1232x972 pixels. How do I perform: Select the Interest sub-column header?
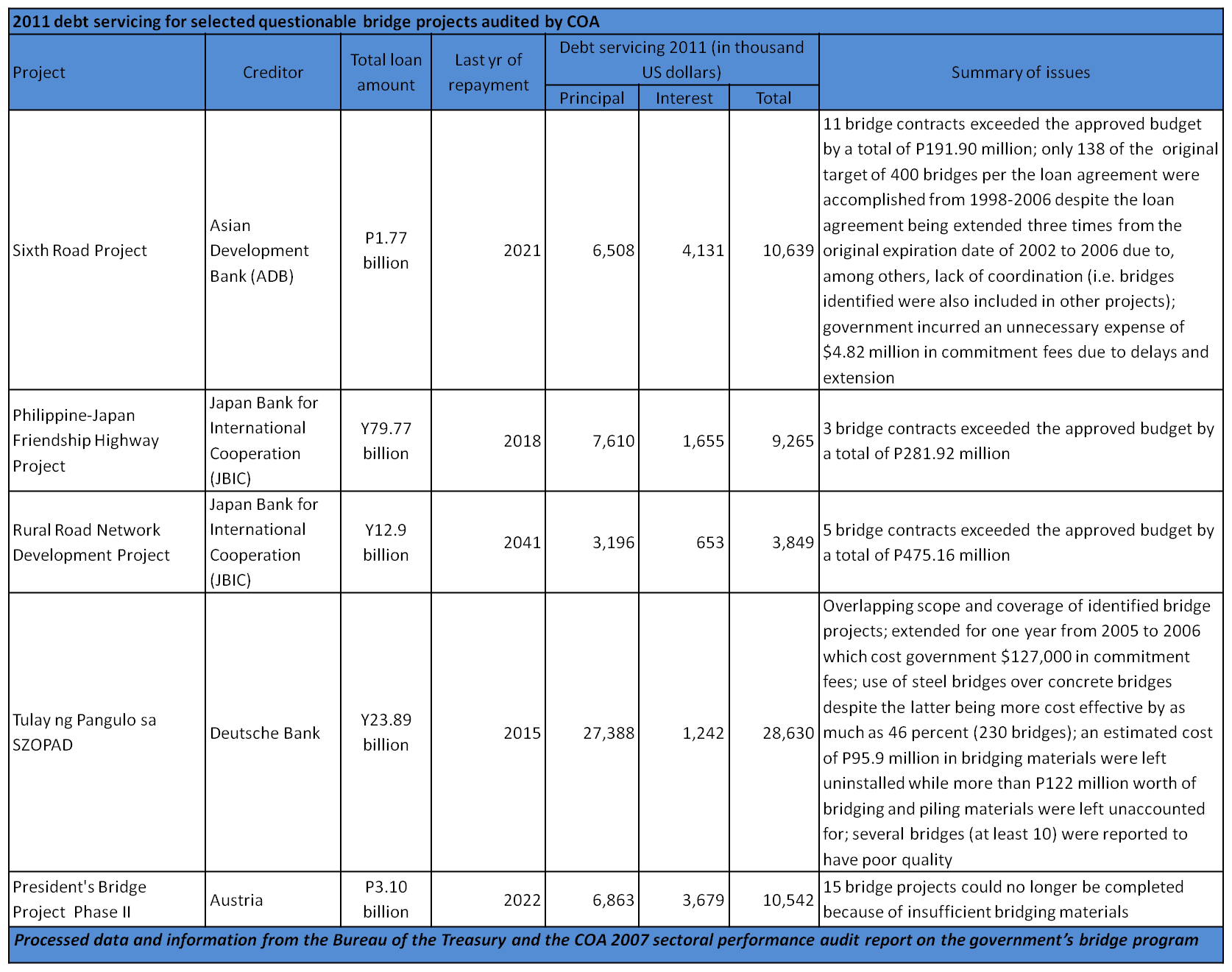coord(684,98)
